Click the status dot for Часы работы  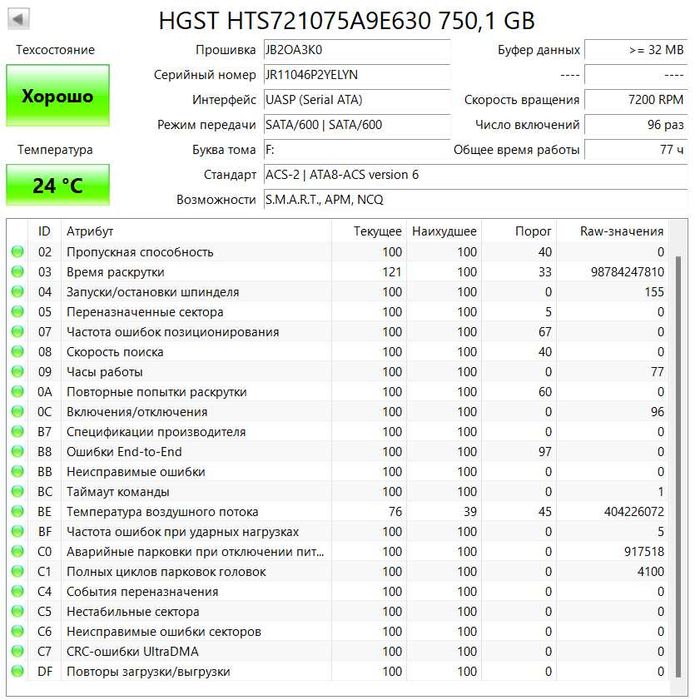pos(17,371)
